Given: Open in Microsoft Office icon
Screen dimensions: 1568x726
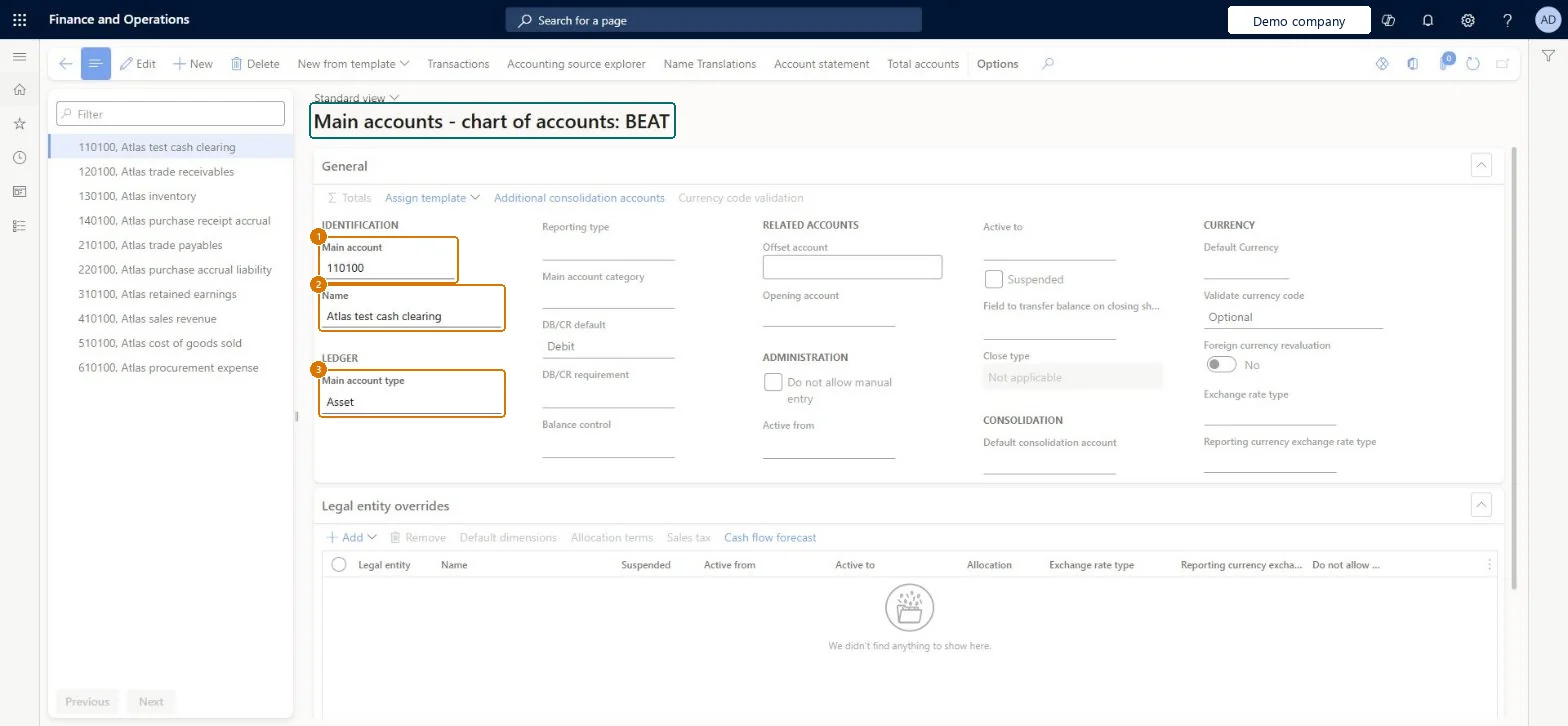Looking at the screenshot, I should (1412, 63).
